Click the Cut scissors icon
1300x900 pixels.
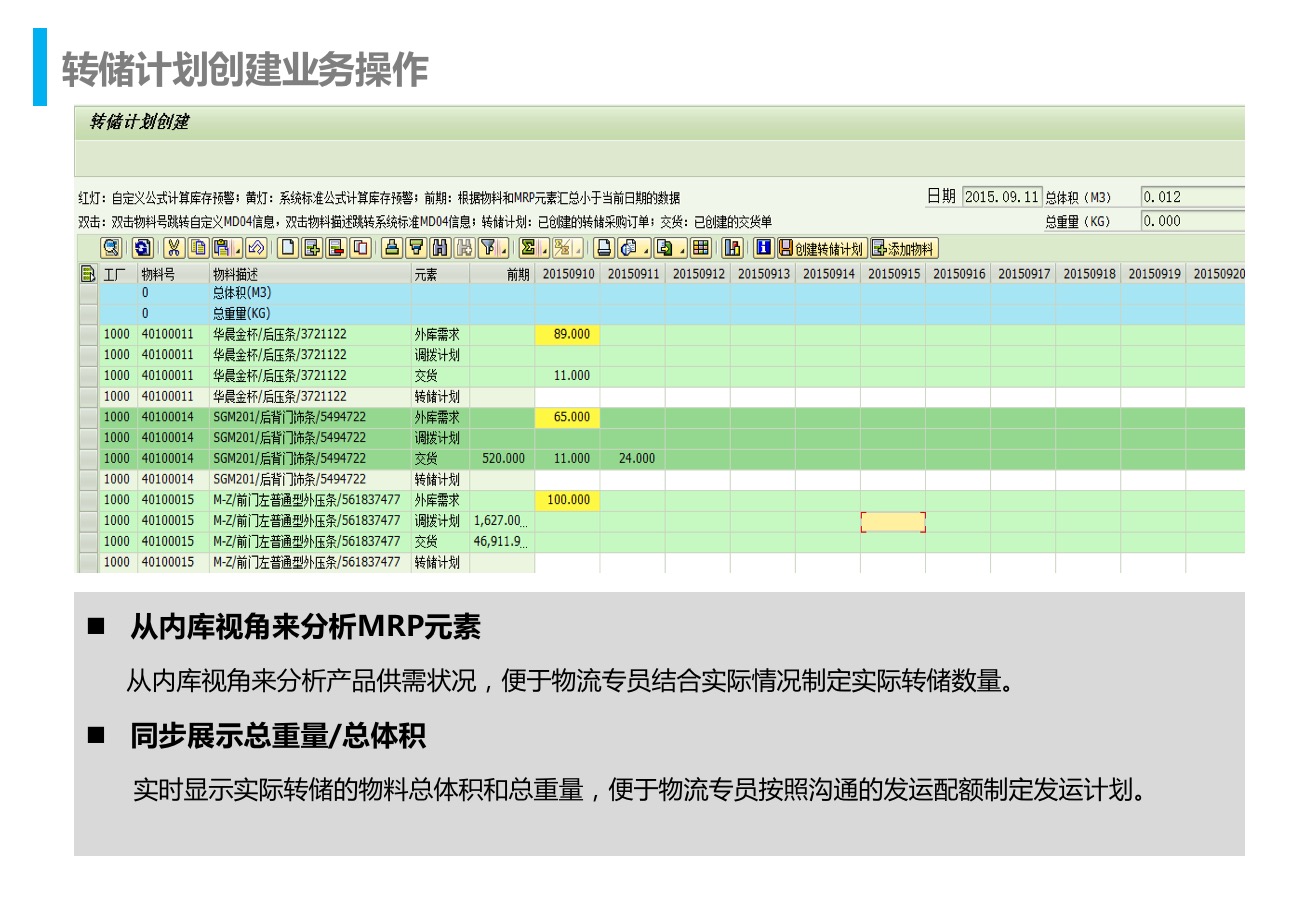tap(174, 248)
